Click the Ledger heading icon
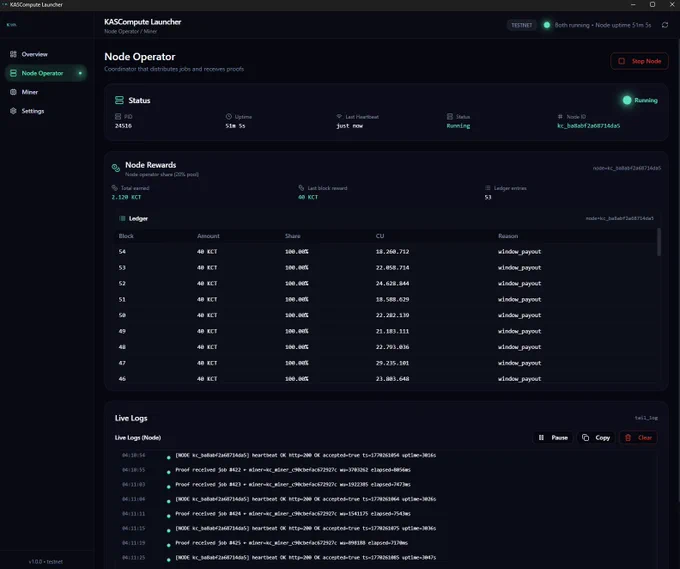The image size is (680, 569). pyautogui.click(x=122, y=219)
